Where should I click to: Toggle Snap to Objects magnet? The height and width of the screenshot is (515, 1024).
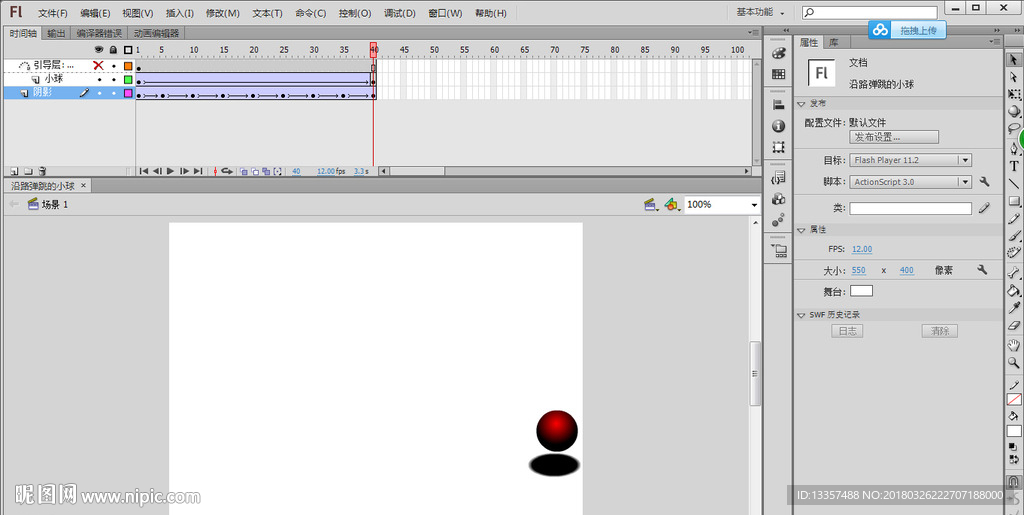[1014, 481]
